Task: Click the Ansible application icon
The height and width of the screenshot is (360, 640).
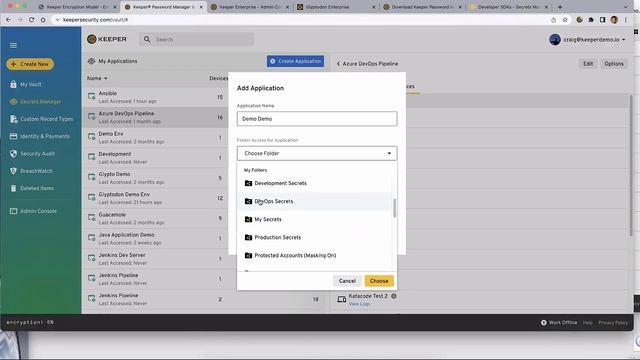Action: tap(91, 97)
